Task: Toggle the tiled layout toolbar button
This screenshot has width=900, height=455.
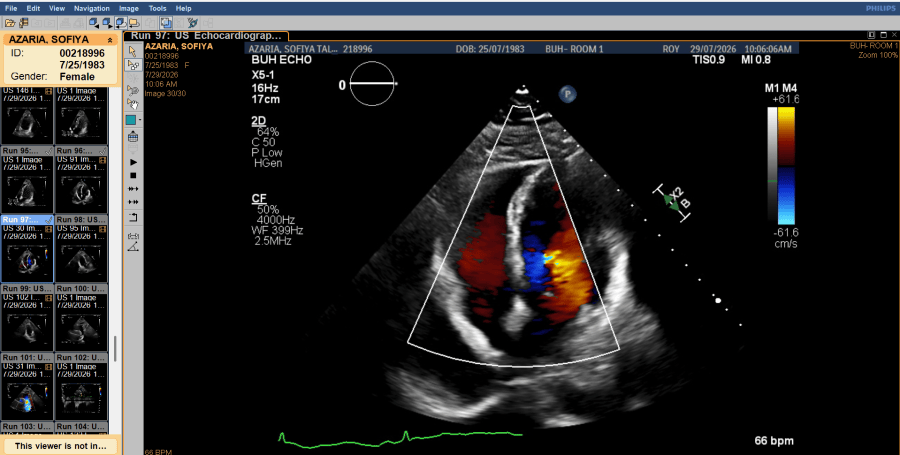Action: [x=166, y=23]
